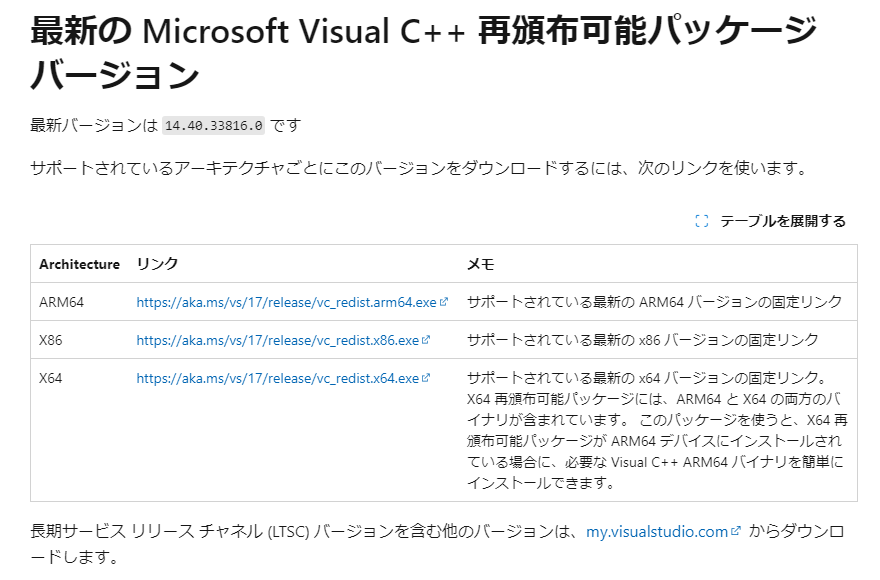Image resolution: width=880 pixels, height=580 pixels.
Task: Open the vc_redist.x64.exe link
Action: [278, 377]
